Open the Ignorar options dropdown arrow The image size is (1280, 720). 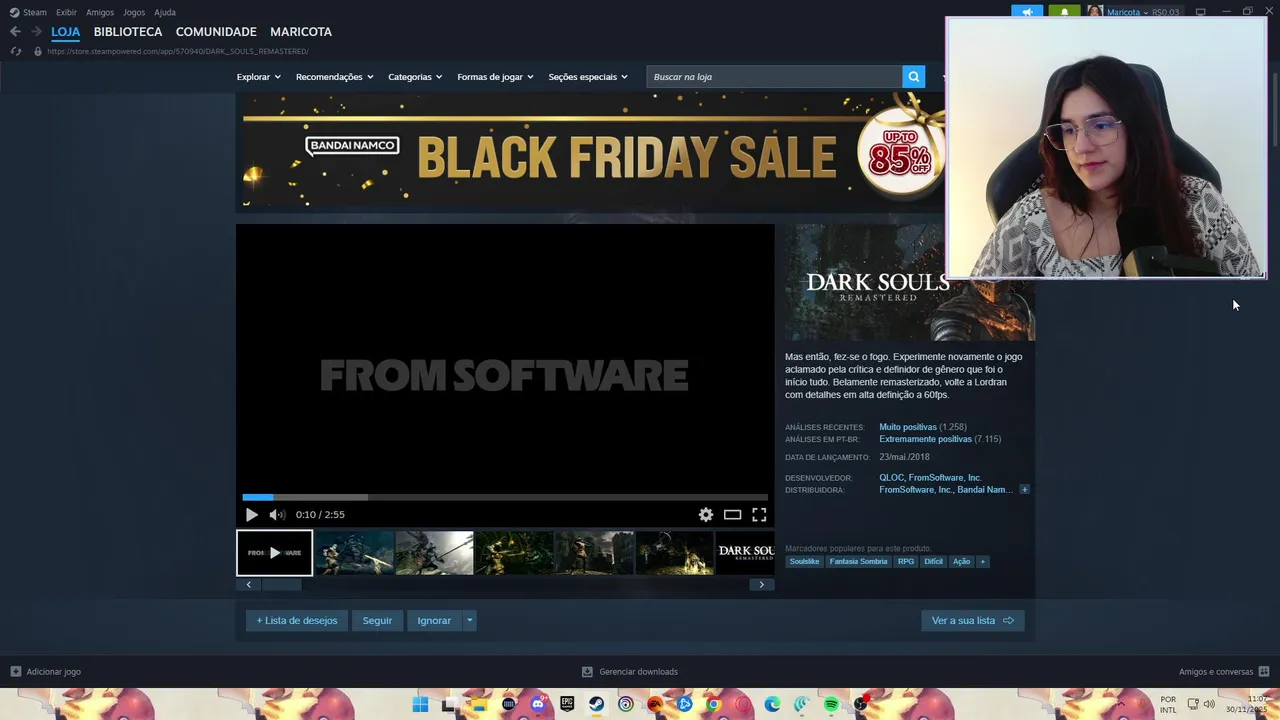pos(469,621)
